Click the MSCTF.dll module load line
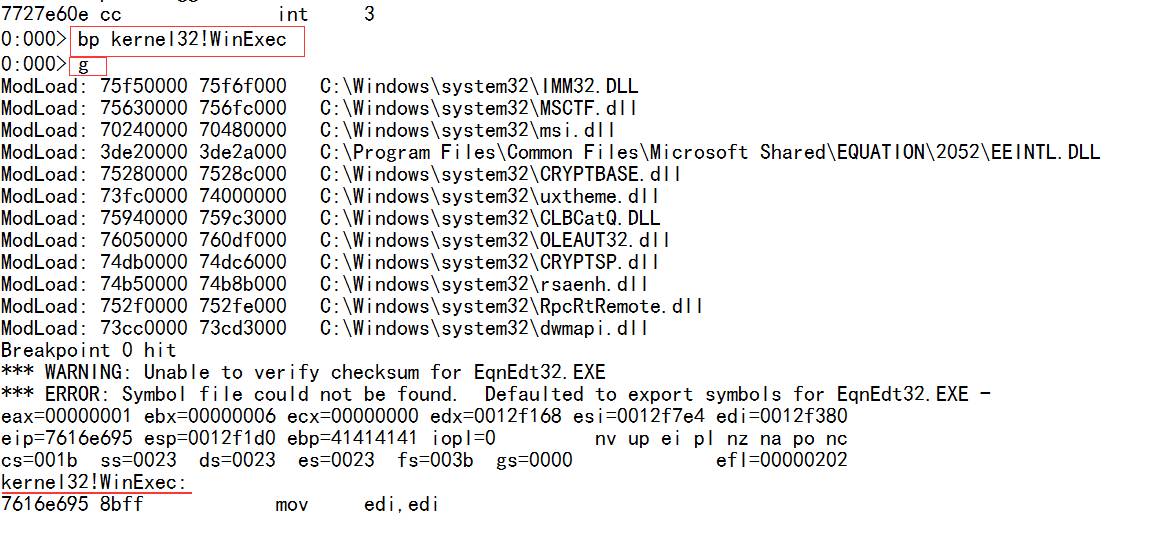1156x543 pixels. (319, 108)
